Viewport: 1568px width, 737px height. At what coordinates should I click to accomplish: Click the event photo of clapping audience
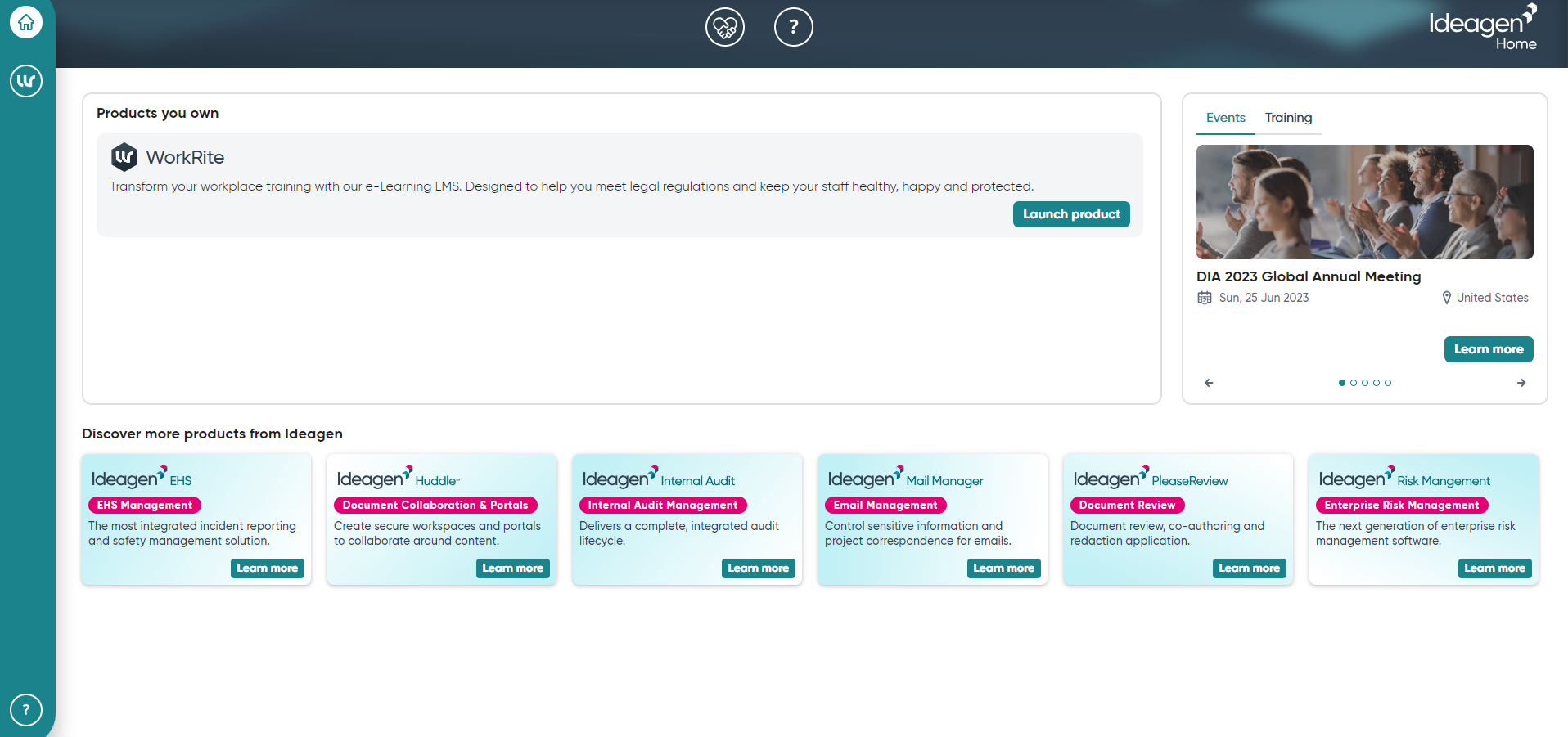pos(1365,202)
